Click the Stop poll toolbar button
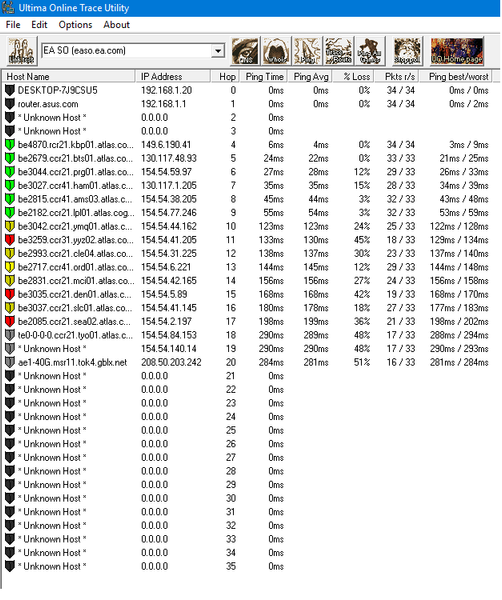The height and width of the screenshot is (600, 502). 407,51
